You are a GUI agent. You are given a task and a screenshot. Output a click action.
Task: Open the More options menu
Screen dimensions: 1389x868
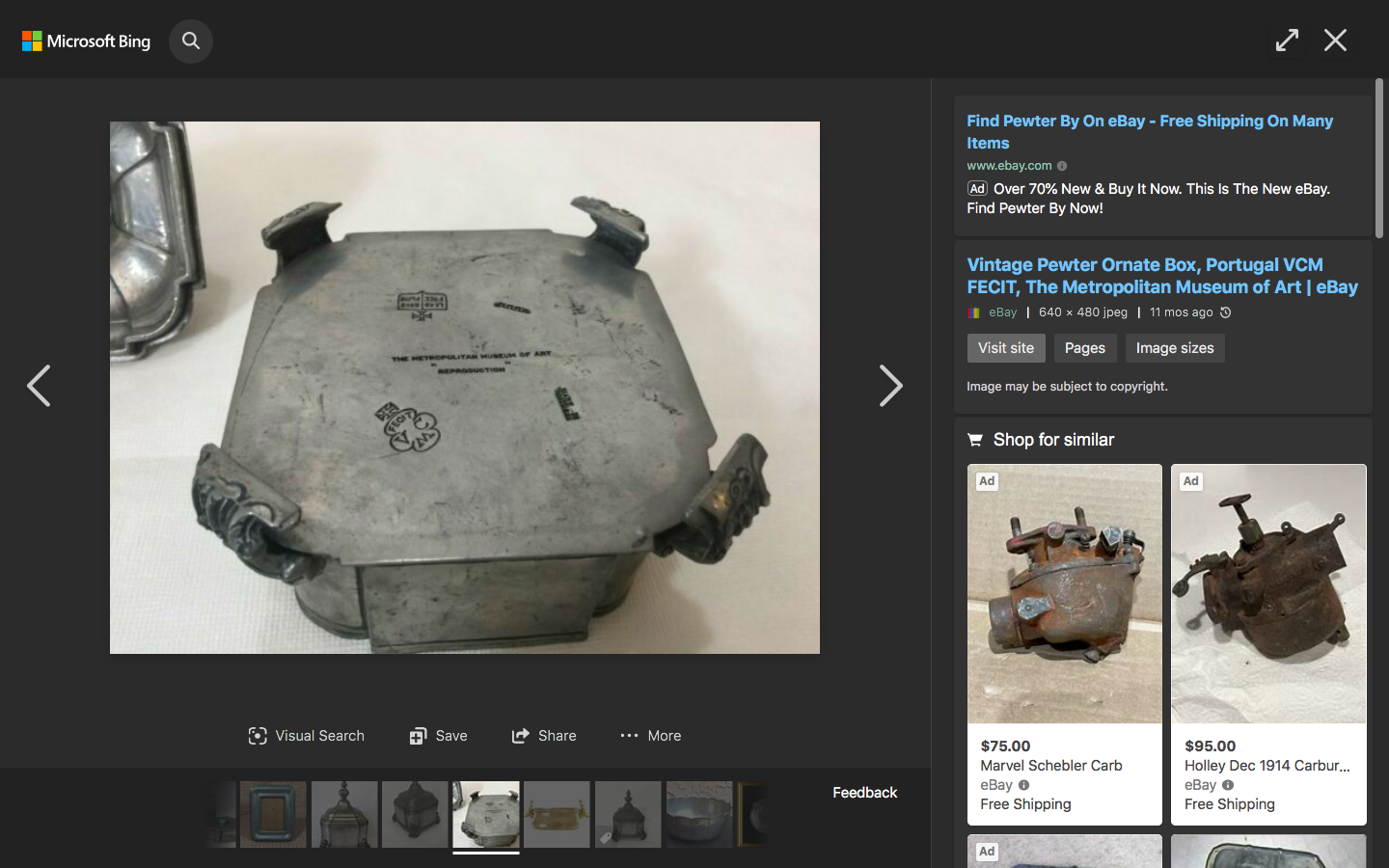pyautogui.click(x=650, y=736)
